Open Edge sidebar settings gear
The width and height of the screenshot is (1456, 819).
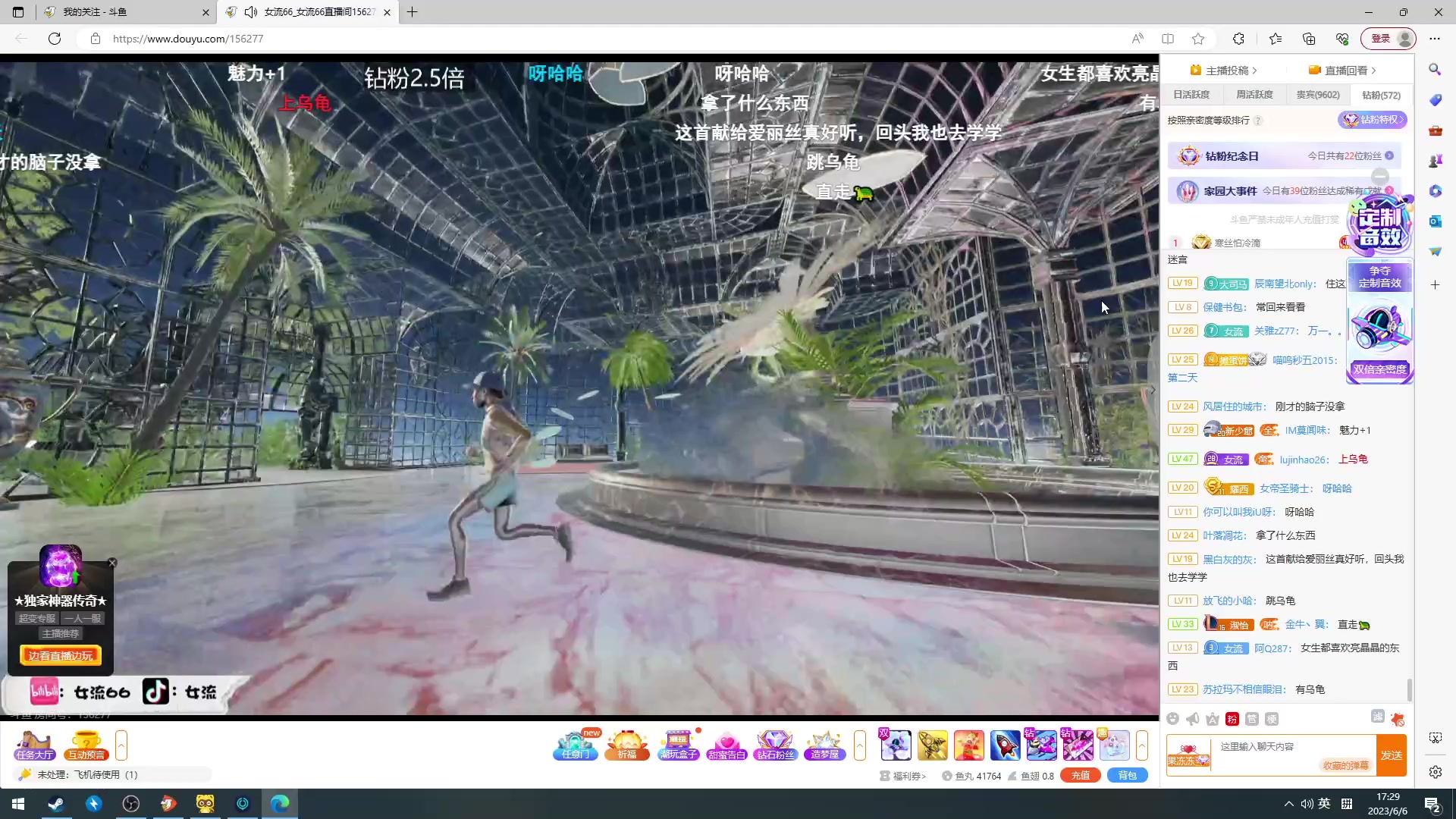(x=1435, y=772)
